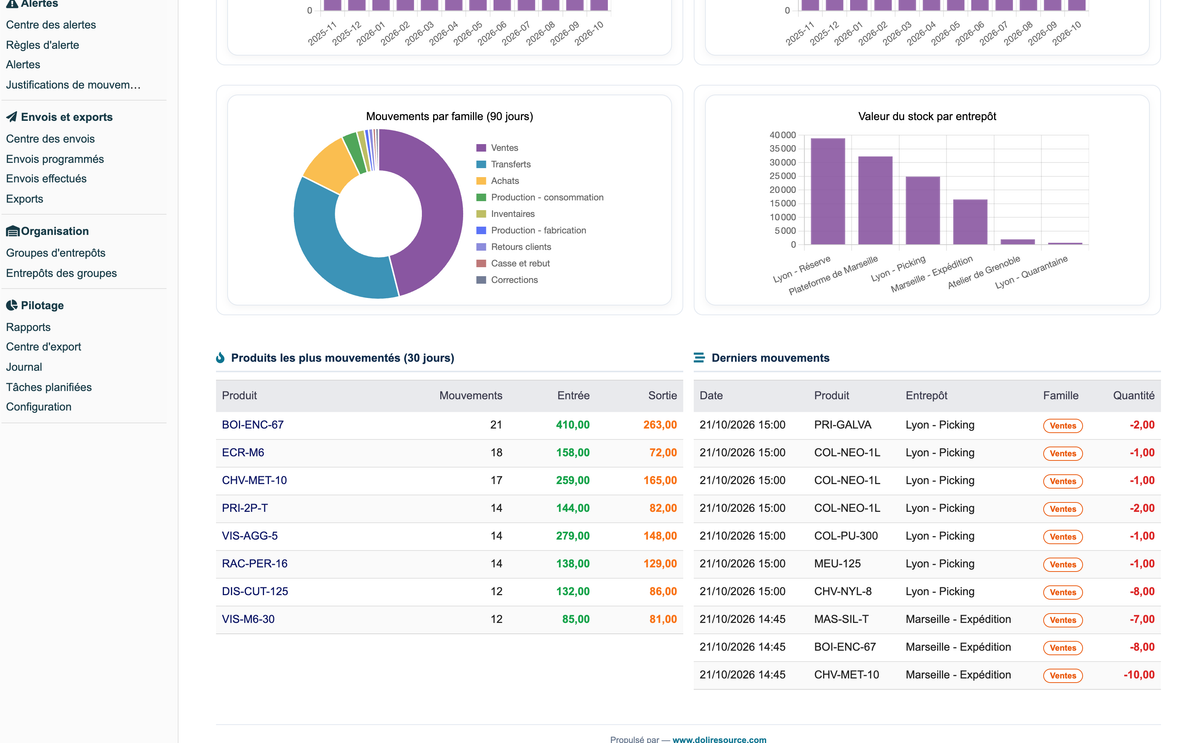Toggle Corrections legend entry
1200x743 pixels.
pos(507,280)
